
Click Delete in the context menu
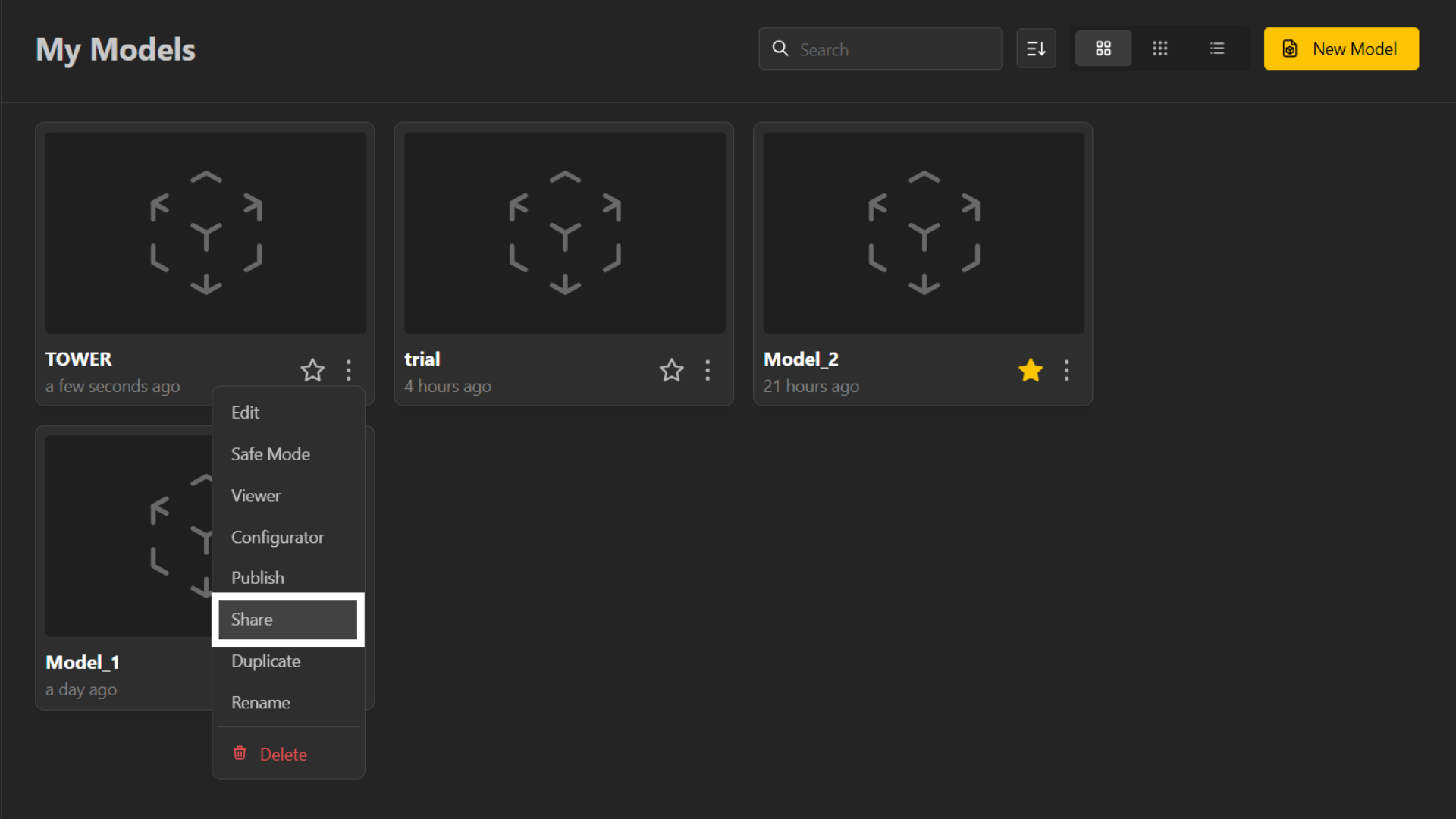tap(283, 755)
